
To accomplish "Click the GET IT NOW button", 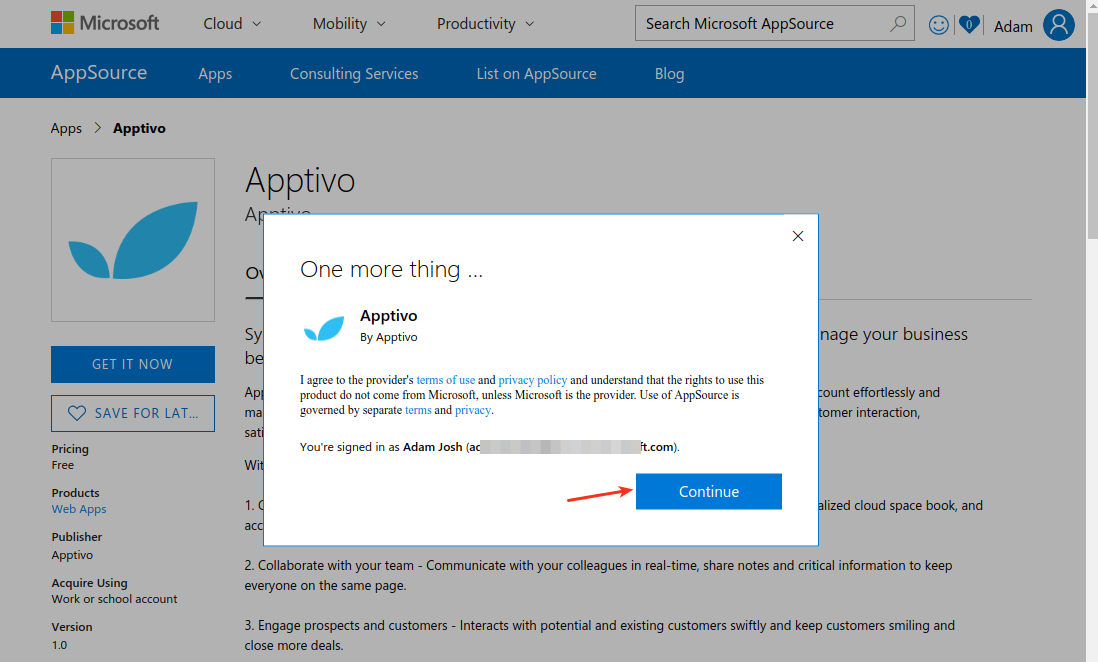I will click(x=133, y=364).
